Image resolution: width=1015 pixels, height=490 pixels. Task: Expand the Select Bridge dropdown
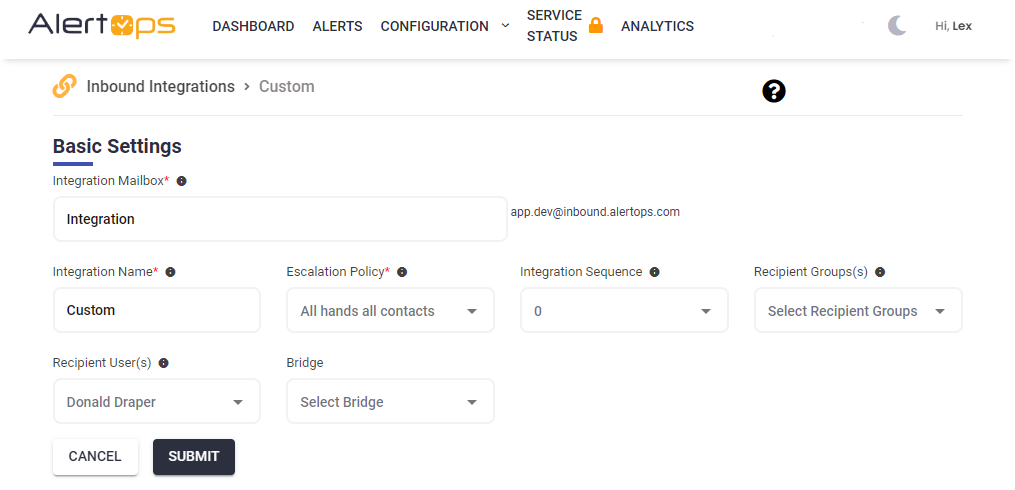click(x=390, y=402)
